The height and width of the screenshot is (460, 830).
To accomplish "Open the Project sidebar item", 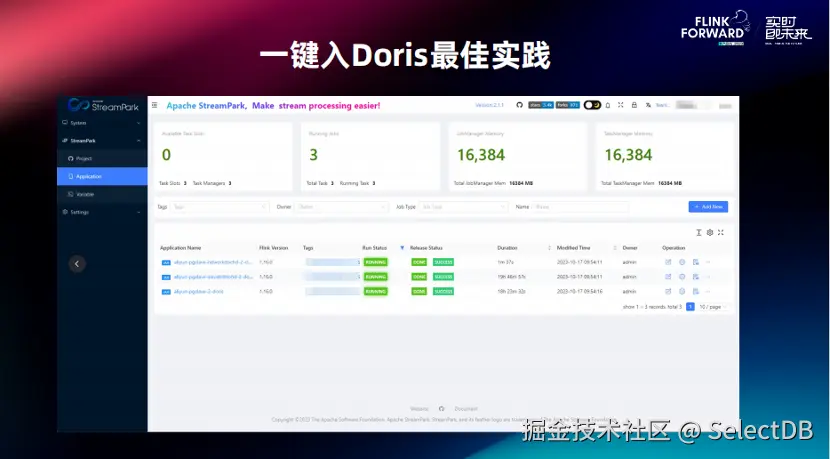I will (102, 158).
